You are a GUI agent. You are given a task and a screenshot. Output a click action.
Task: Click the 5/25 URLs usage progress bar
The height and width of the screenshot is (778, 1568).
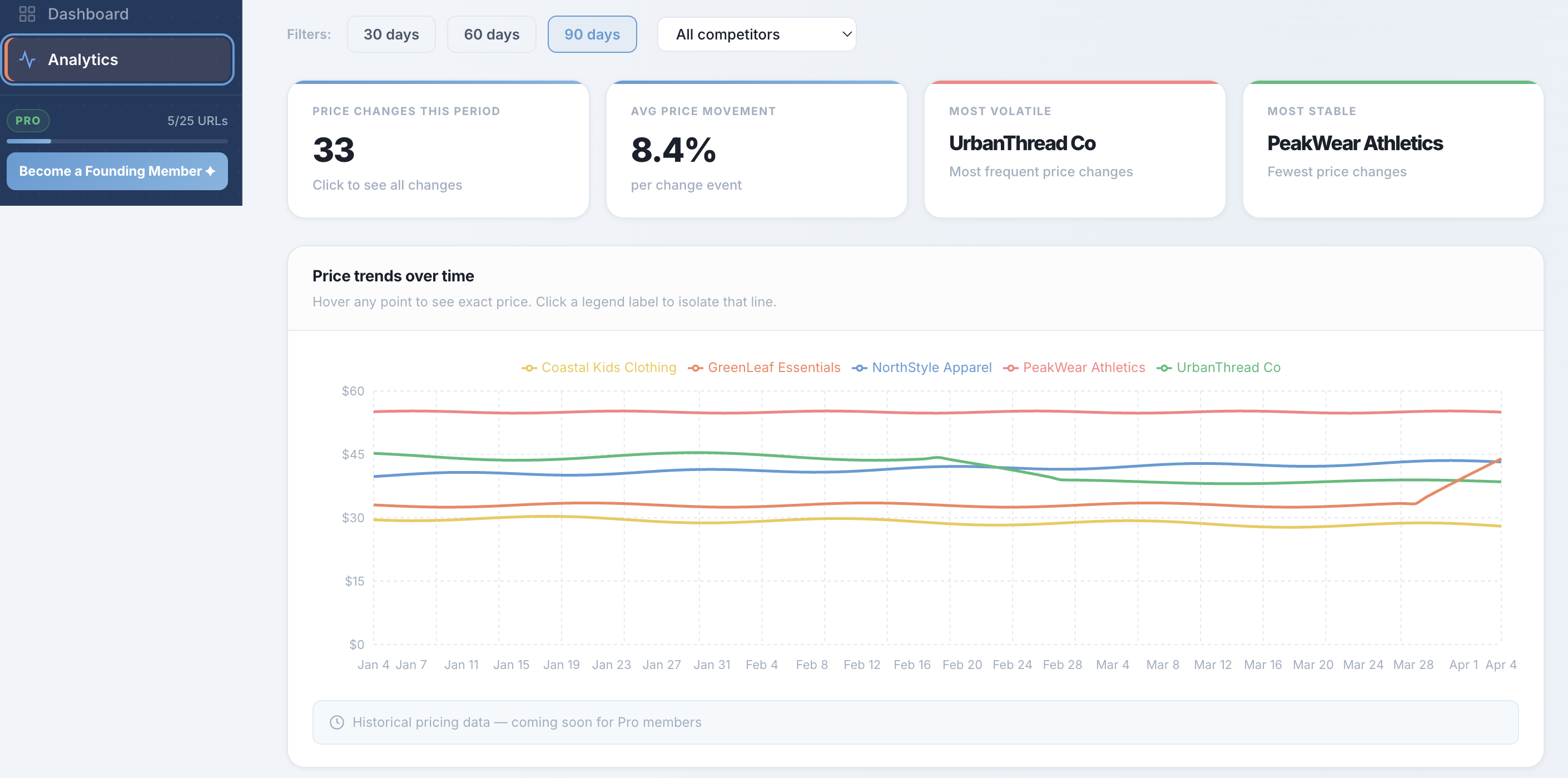(117, 141)
